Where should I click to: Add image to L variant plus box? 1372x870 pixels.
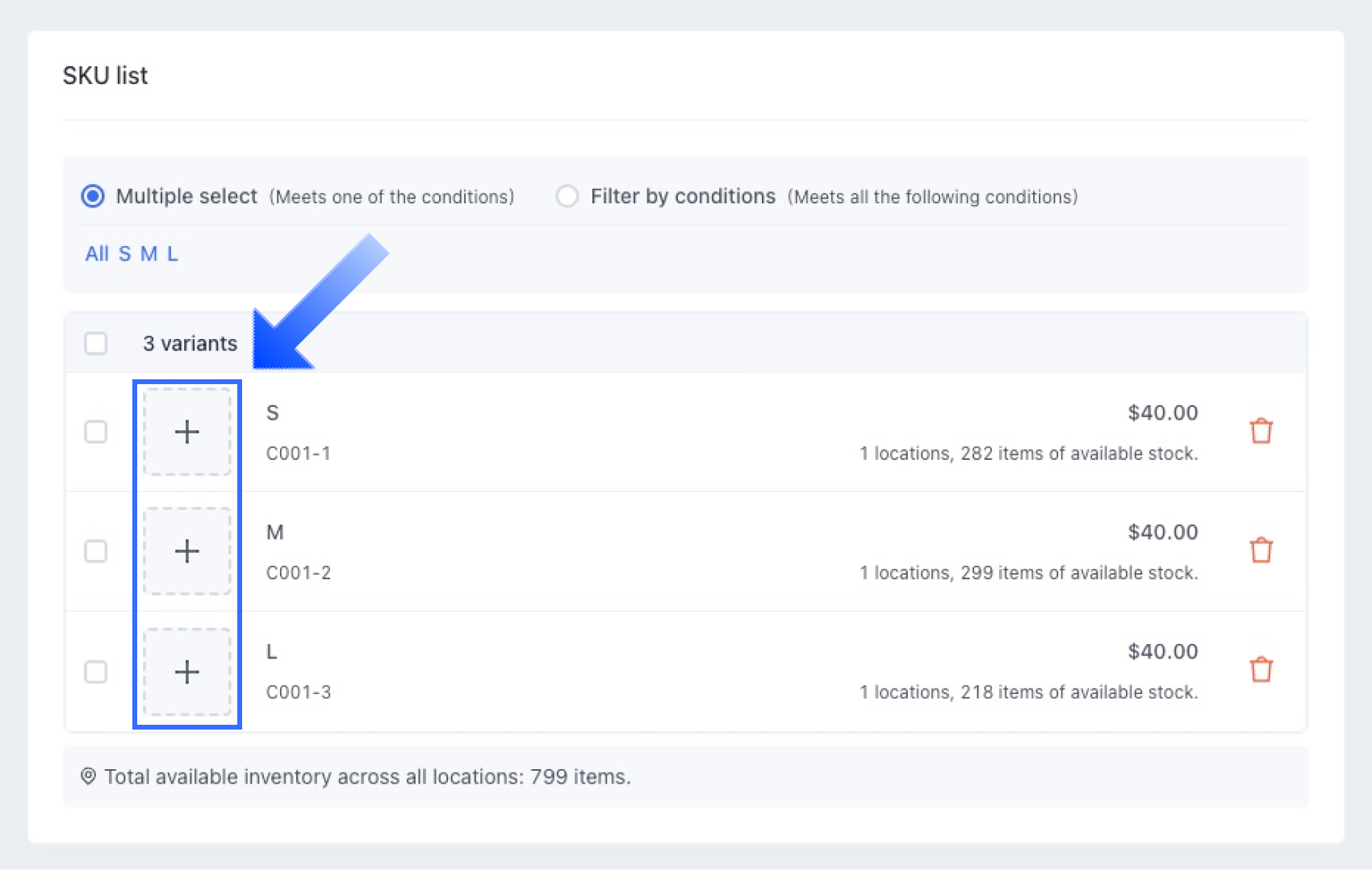pos(187,671)
